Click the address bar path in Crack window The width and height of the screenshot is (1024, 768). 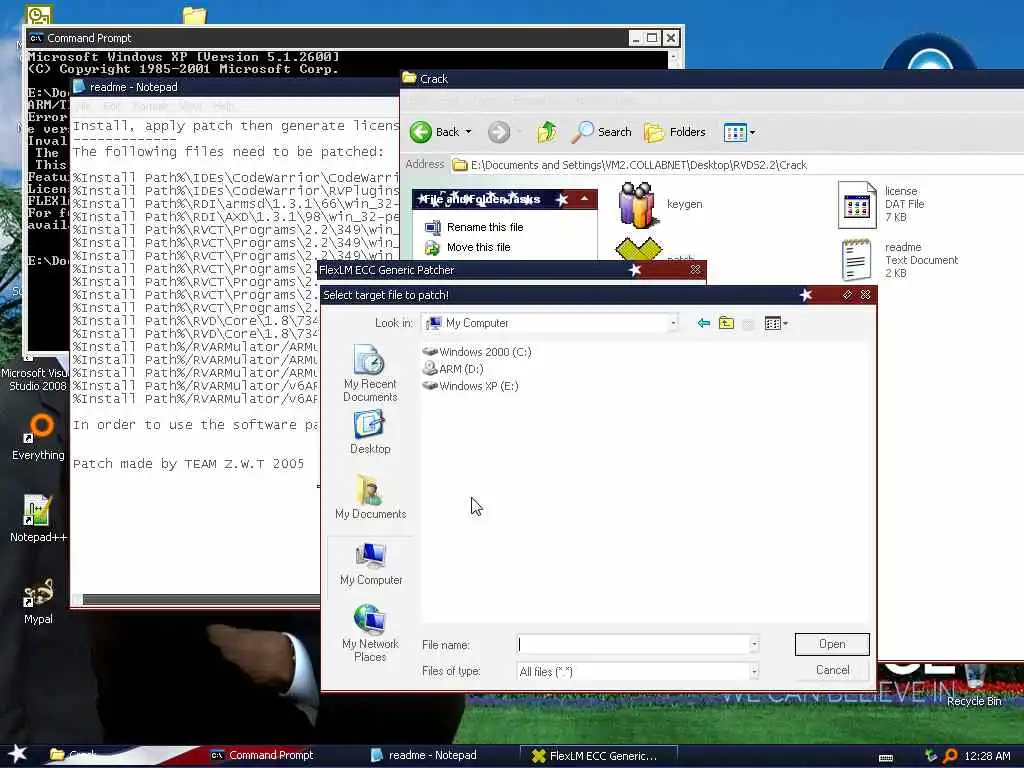click(639, 165)
